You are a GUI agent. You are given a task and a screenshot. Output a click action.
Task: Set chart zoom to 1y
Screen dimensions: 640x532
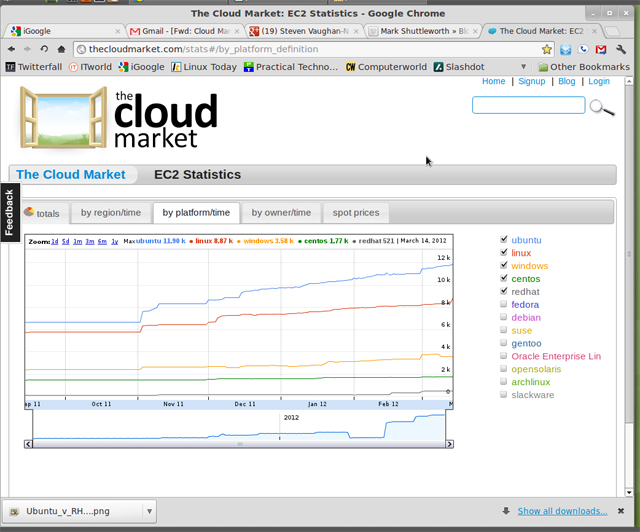point(115,242)
